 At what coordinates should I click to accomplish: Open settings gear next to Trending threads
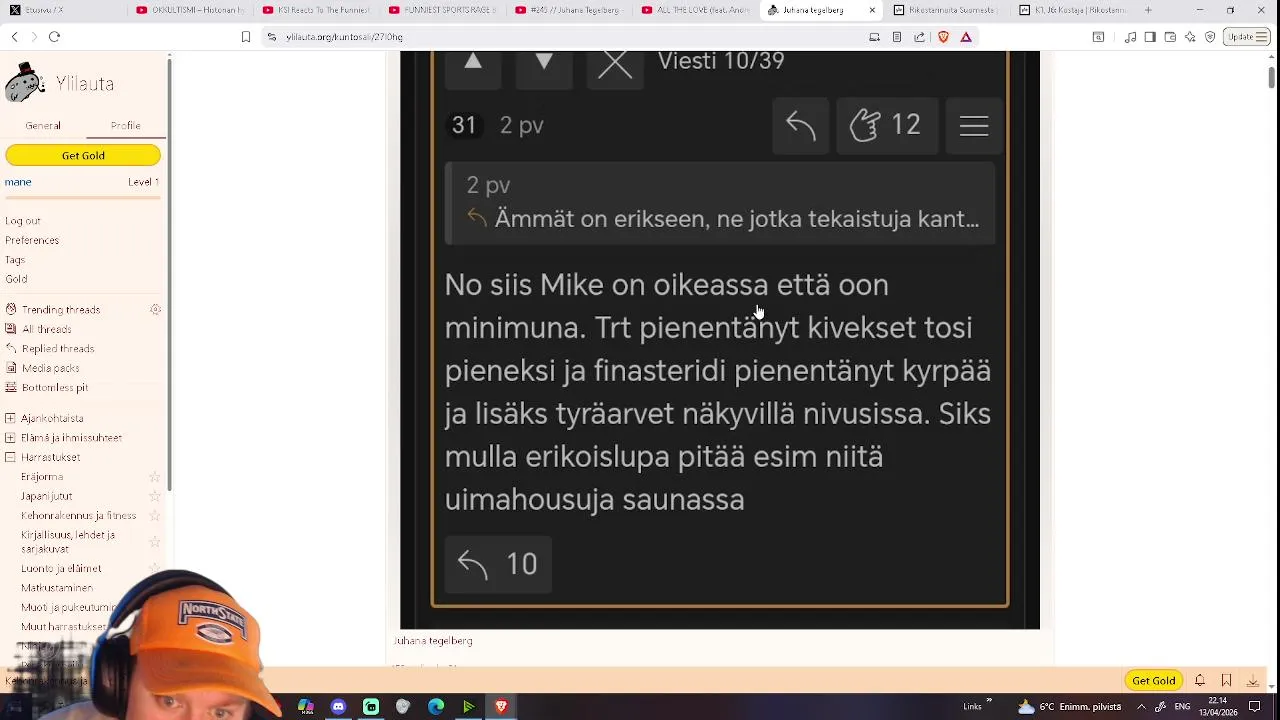[155, 310]
